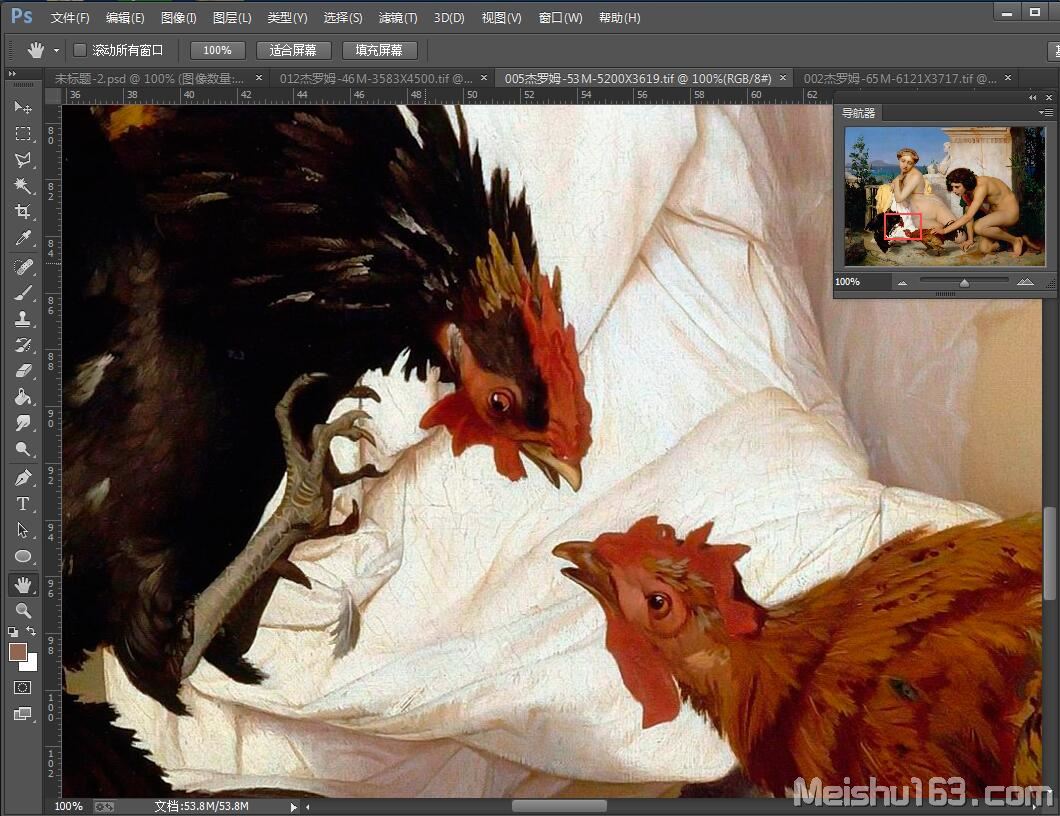Image resolution: width=1060 pixels, height=816 pixels.
Task: Select the Dodge tool
Action: tap(22, 449)
